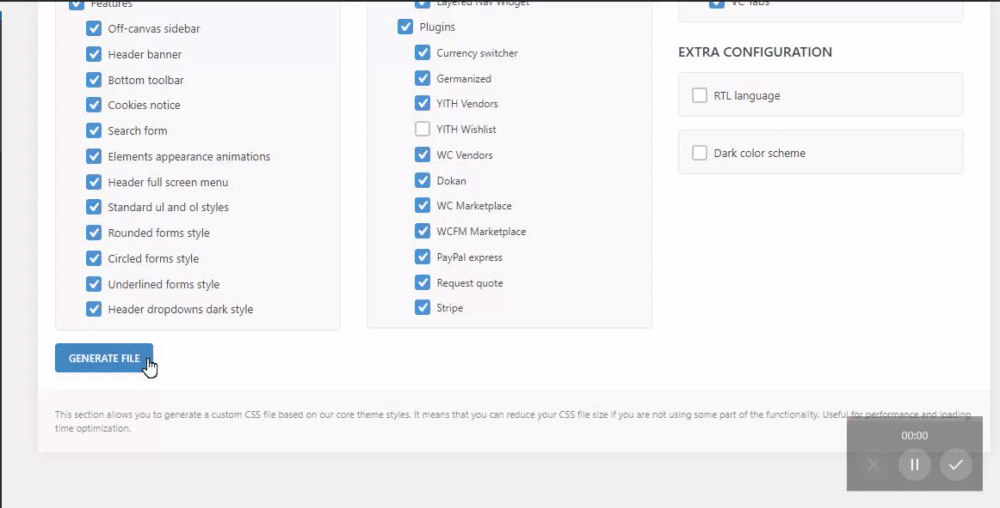Screen dimensions: 1000x508
Task: Click the Plugins label text
Action: point(438,27)
